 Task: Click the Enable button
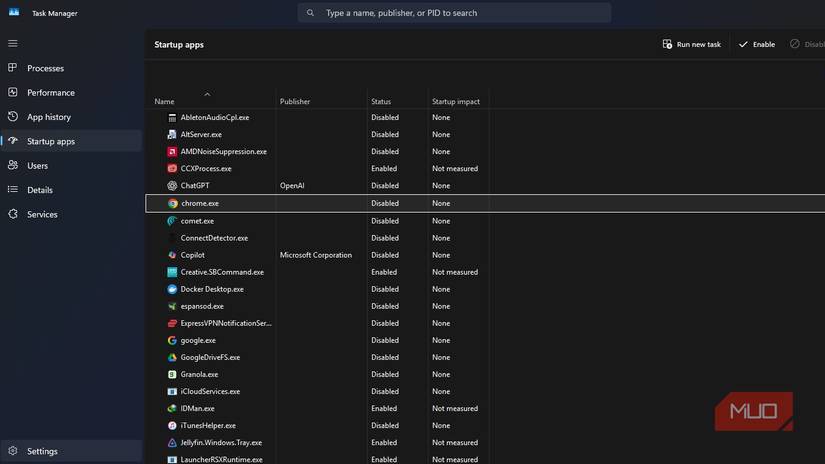click(x=757, y=44)
